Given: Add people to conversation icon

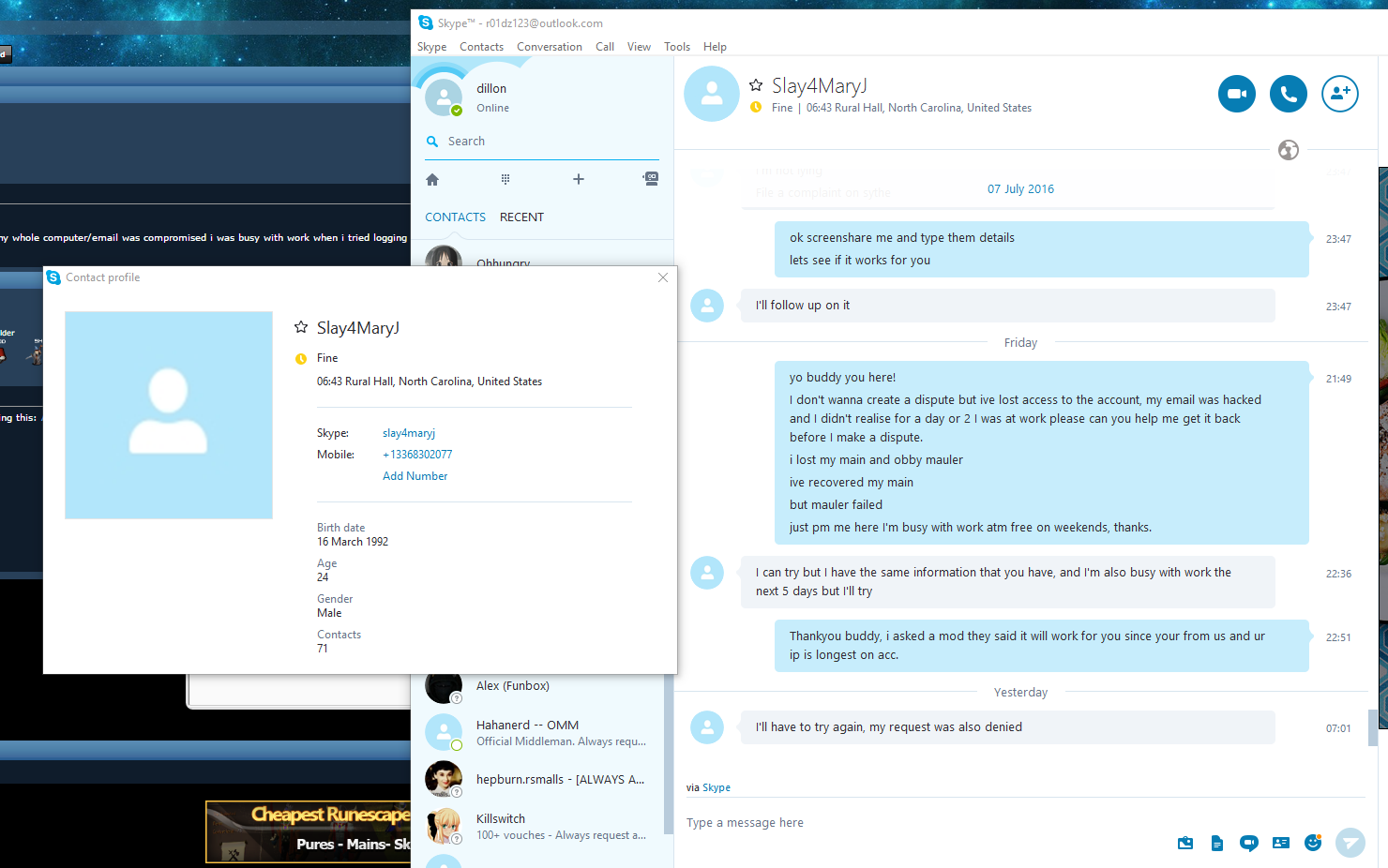Looking at the screenshot, I should pyautogui.click(x=1339, y=94).
